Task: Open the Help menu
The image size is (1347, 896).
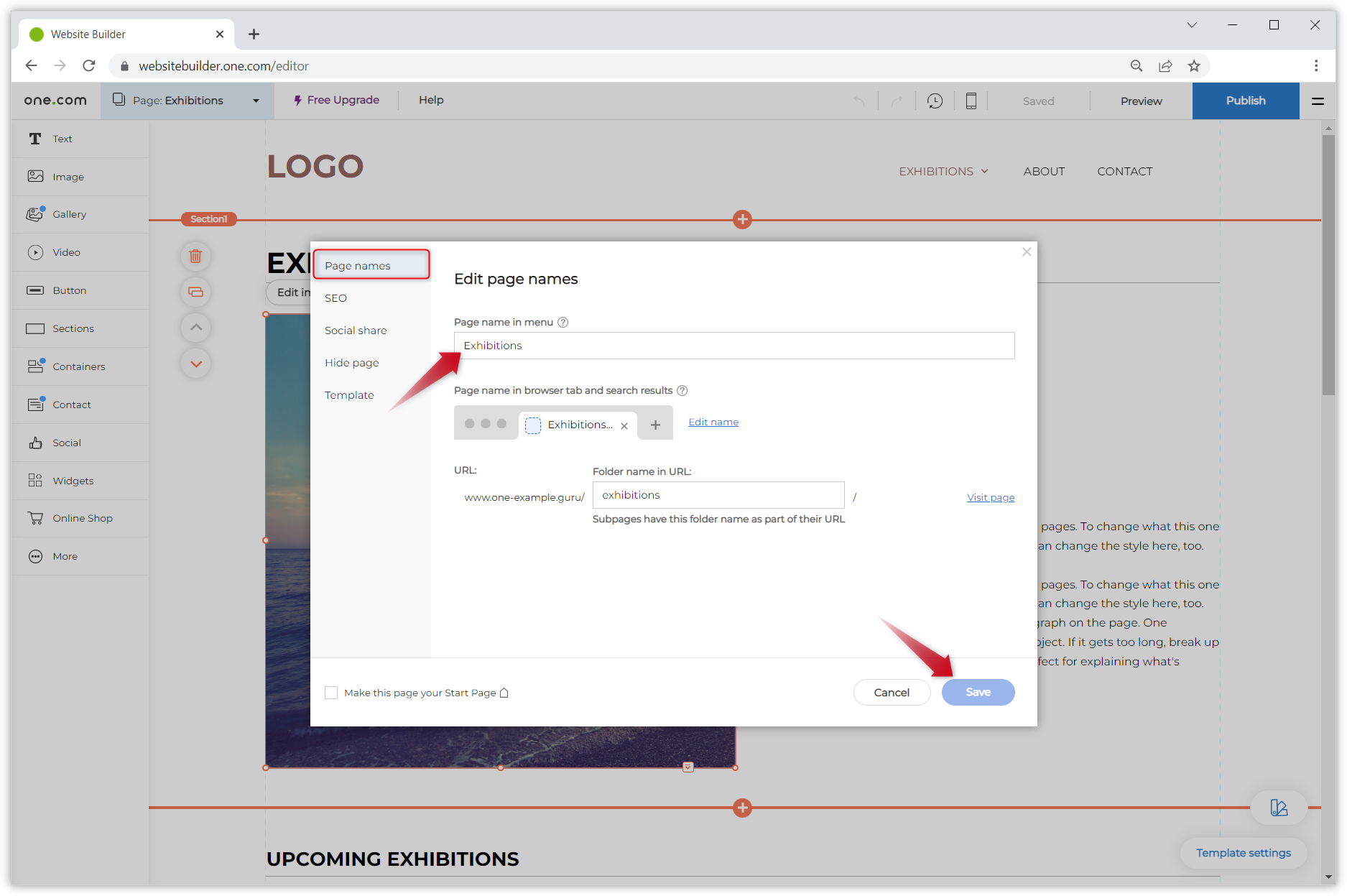Action: pyautogui.click(x=431, y=100)
